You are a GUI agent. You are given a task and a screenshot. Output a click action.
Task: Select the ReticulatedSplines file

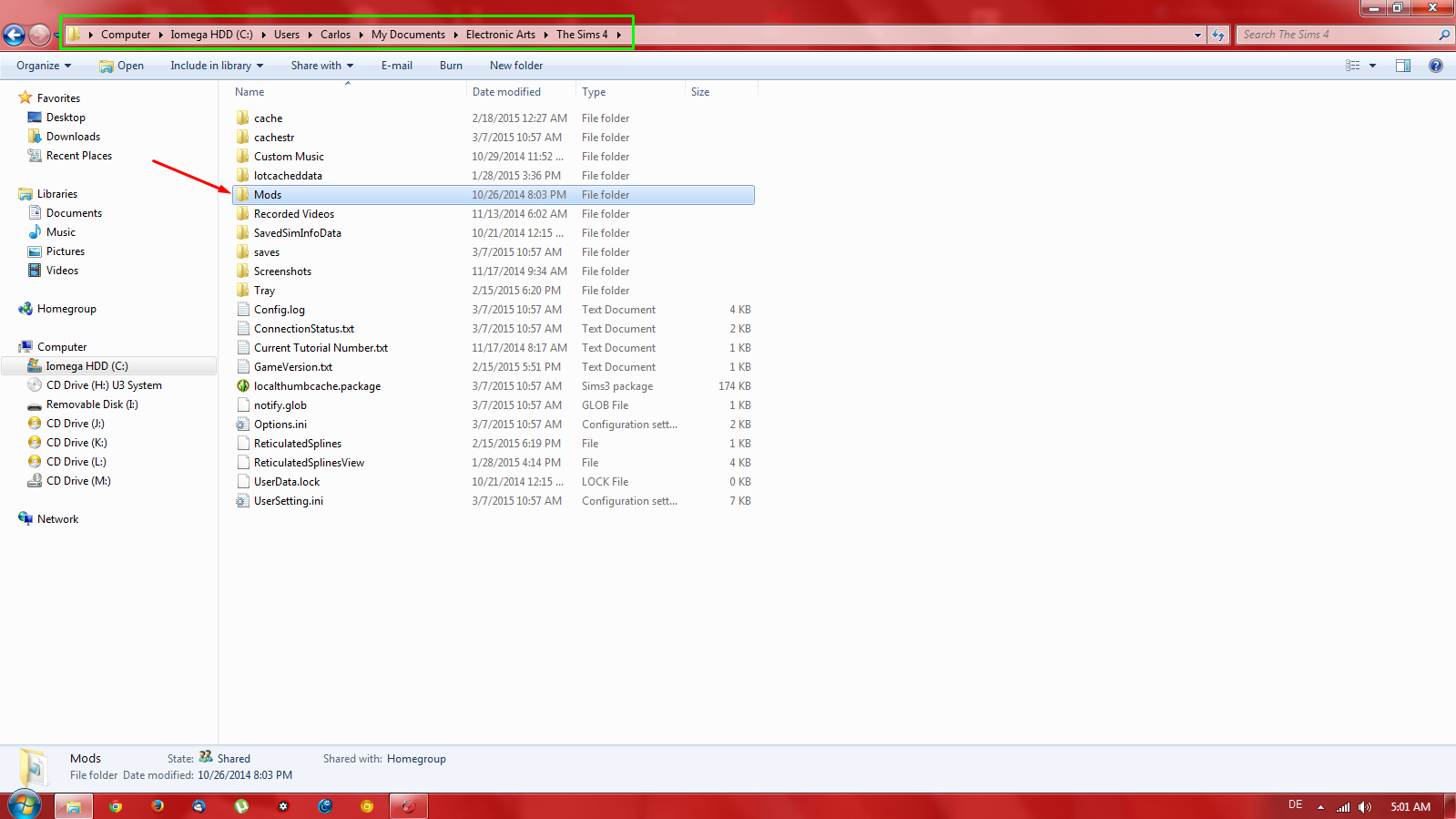[298, 444]
